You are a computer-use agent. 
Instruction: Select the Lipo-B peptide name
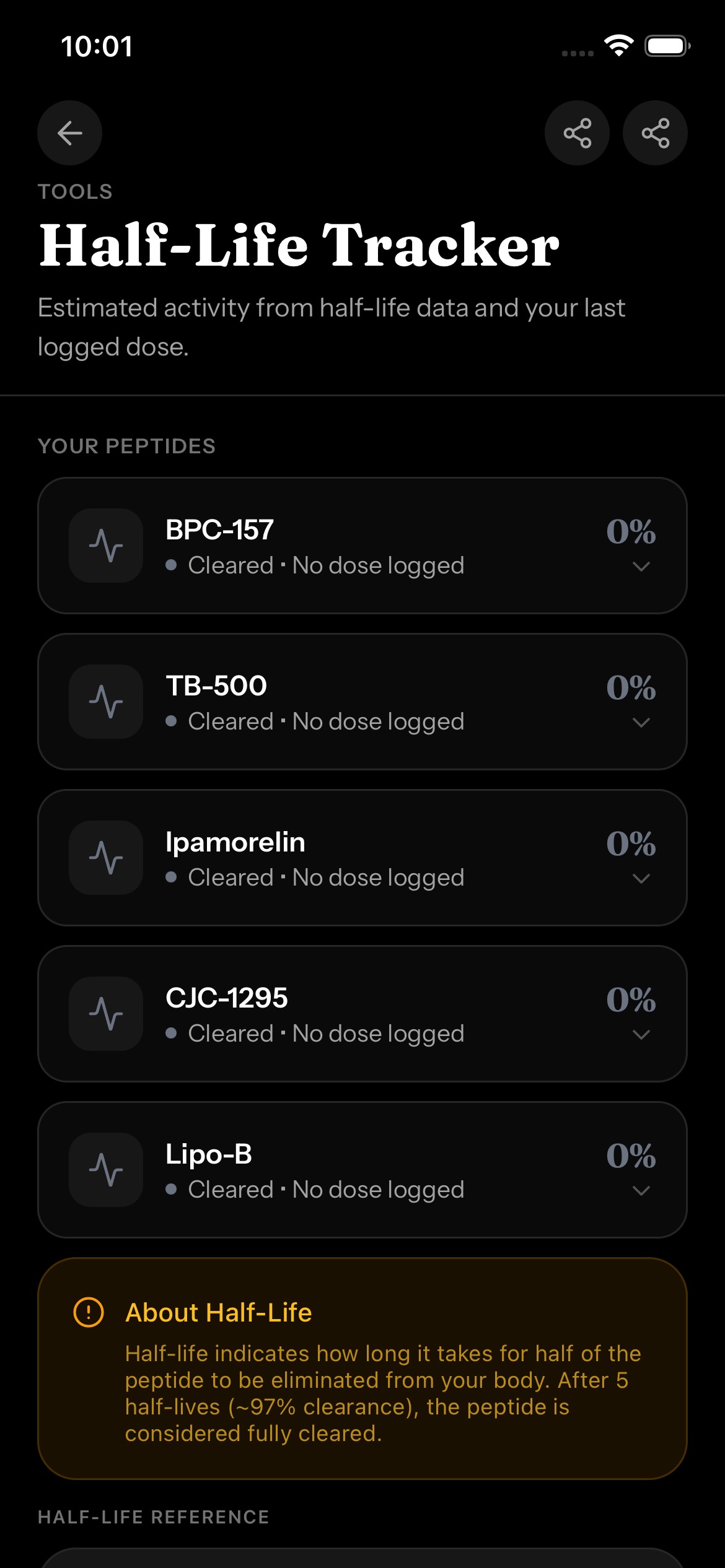[209, 1154]
